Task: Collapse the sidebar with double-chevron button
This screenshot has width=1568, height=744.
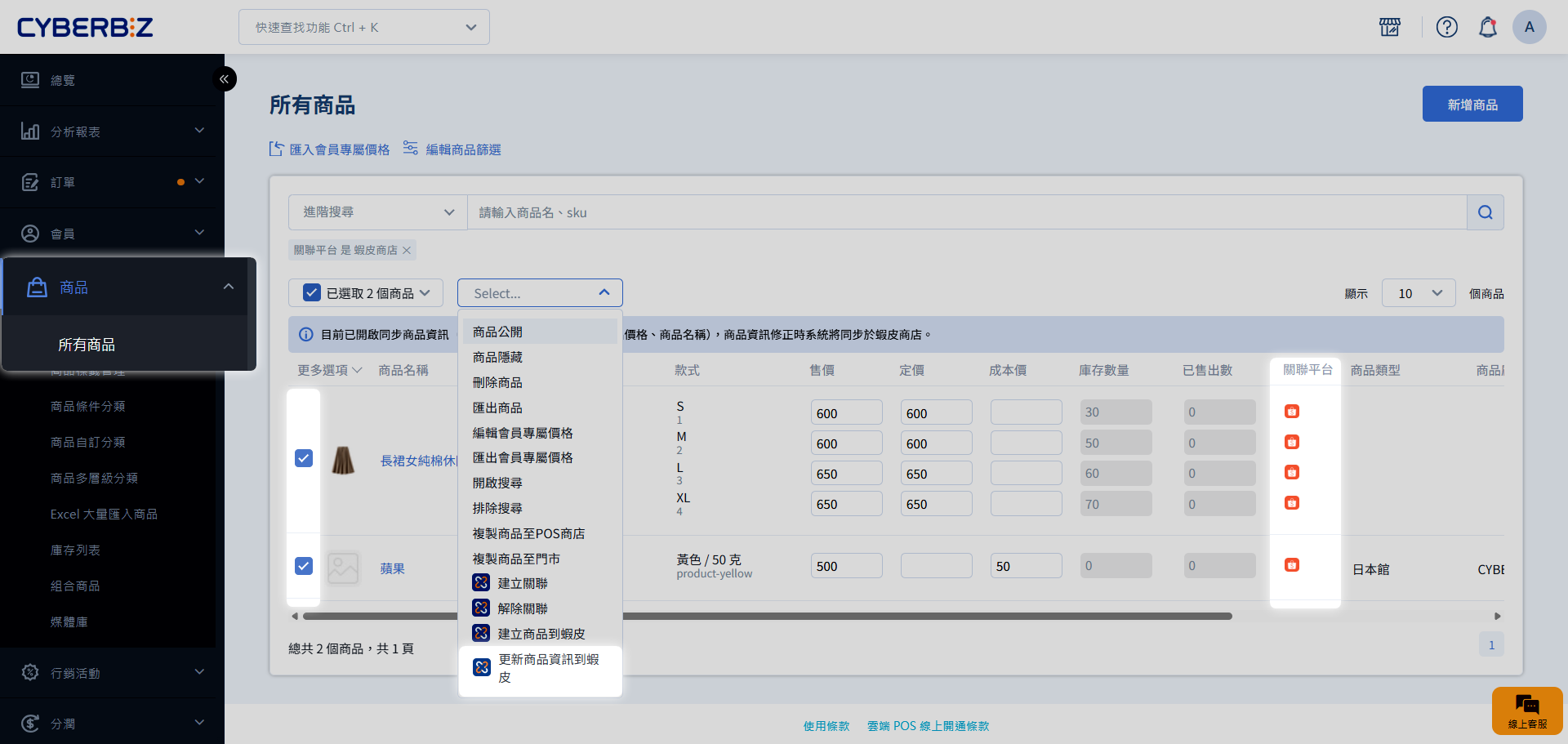Action: click(224, 79)
